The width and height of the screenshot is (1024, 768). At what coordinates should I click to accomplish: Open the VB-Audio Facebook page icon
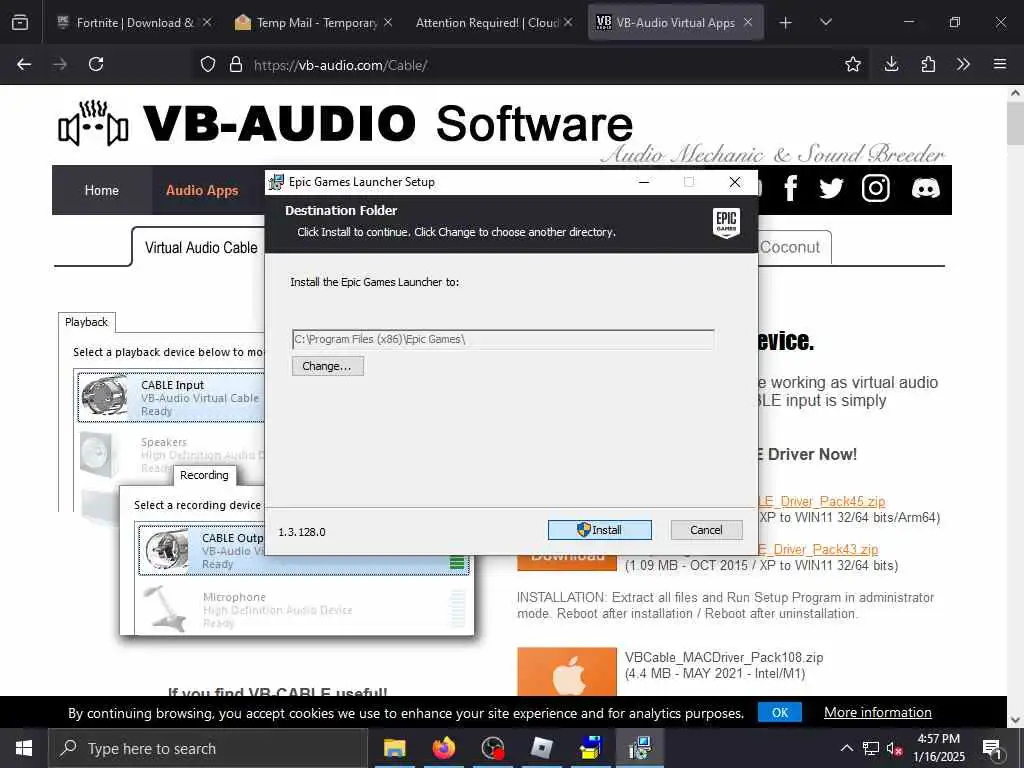pos(790,188)
